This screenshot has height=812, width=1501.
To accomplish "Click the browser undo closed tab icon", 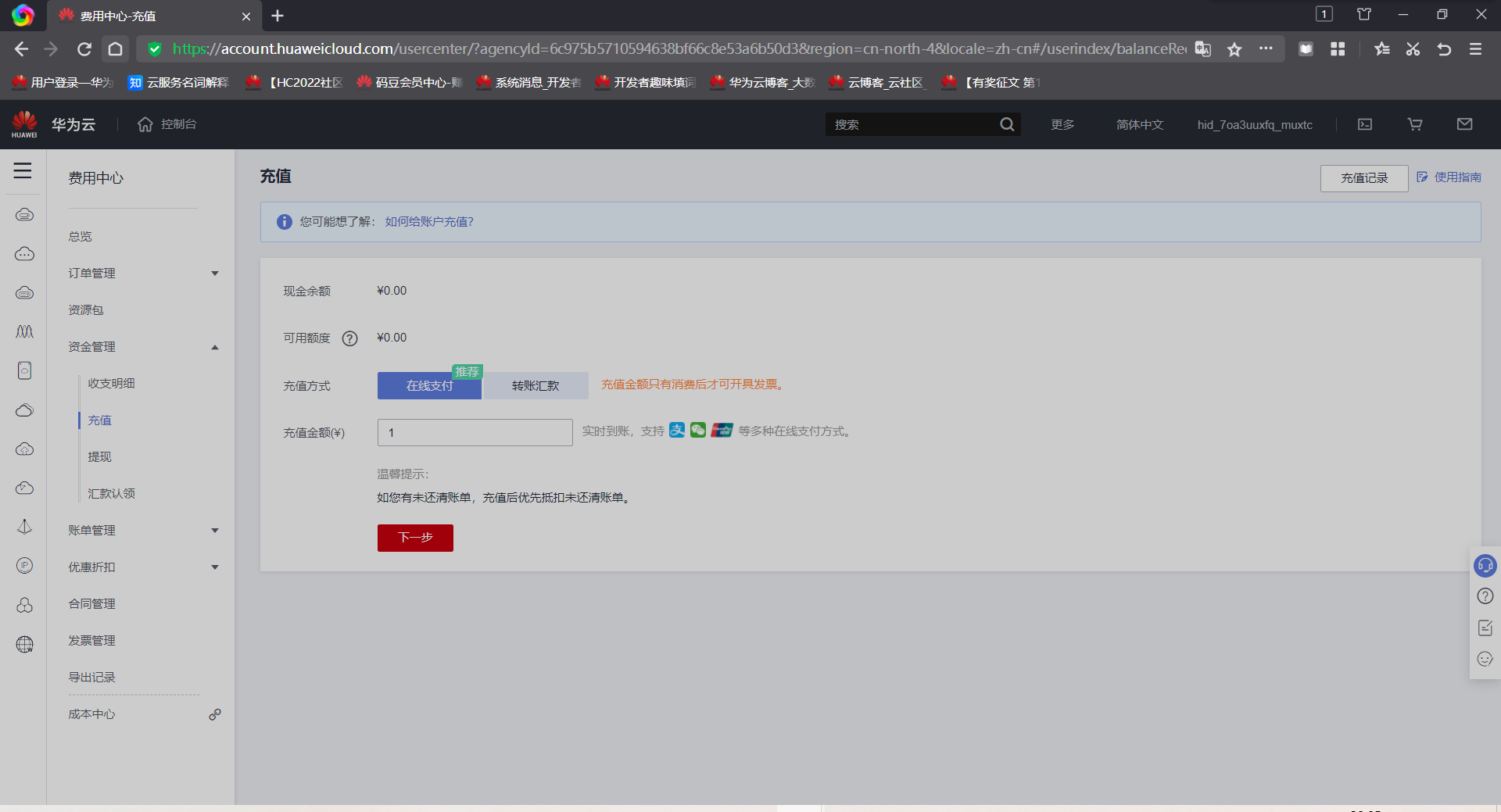I will point(1444,49).
